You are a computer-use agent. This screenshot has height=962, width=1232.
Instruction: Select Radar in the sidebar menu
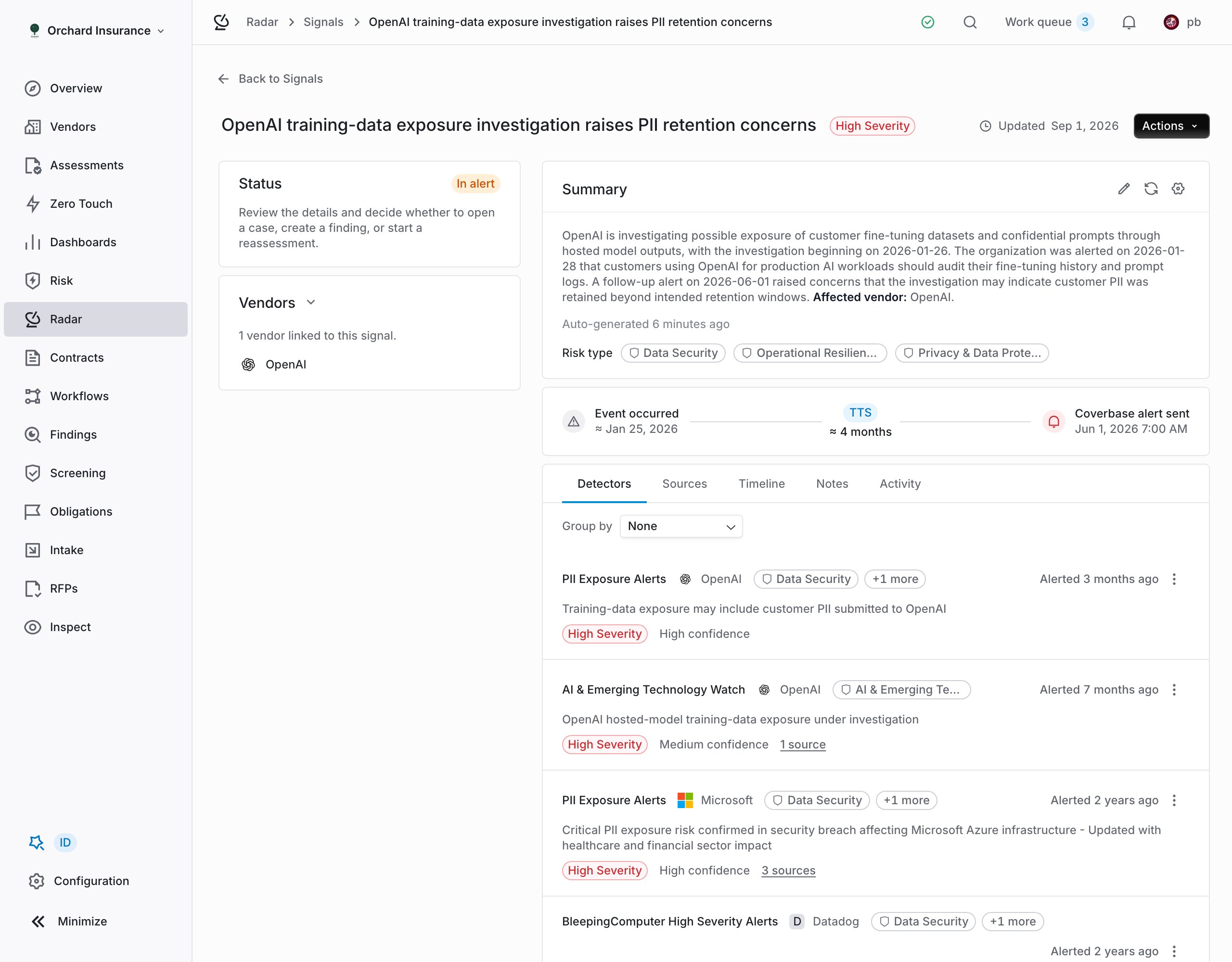pos(96,319)
